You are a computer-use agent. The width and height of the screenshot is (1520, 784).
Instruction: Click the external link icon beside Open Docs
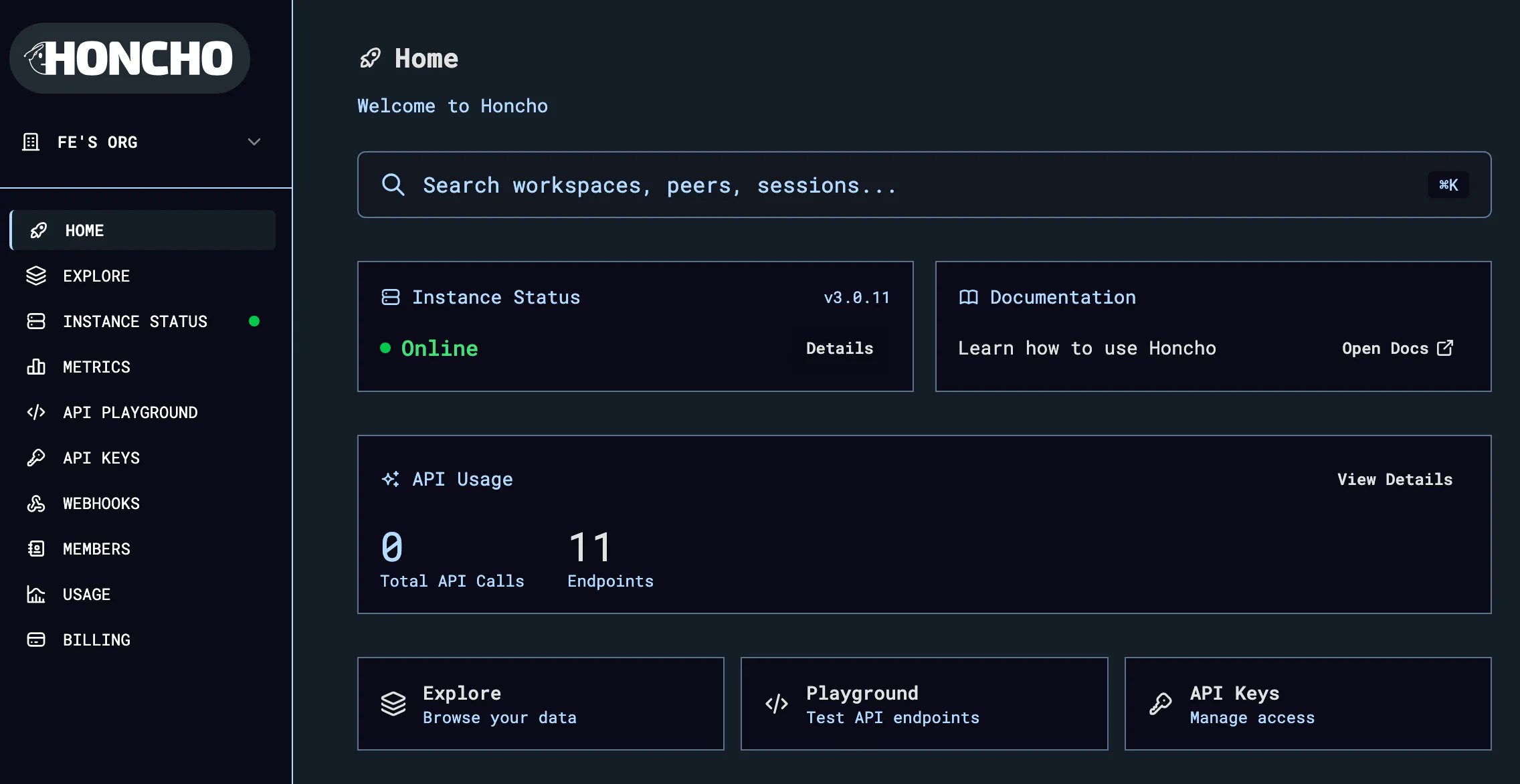click(x=1445, y=348)
